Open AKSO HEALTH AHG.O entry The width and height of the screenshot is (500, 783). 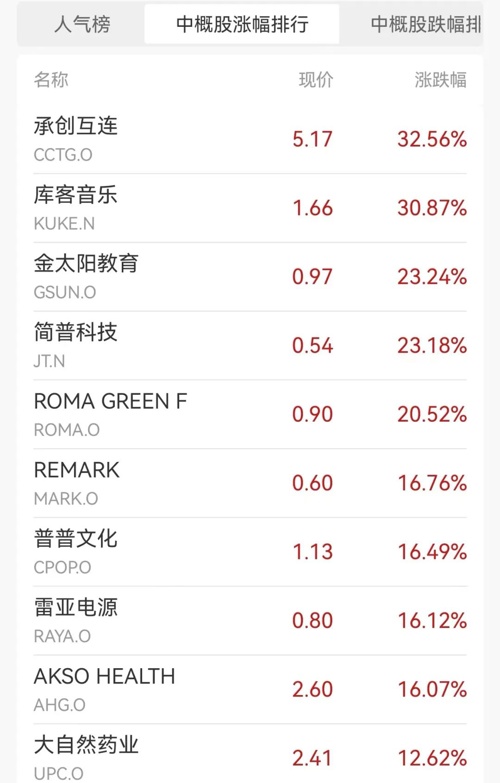coord(250,690)
